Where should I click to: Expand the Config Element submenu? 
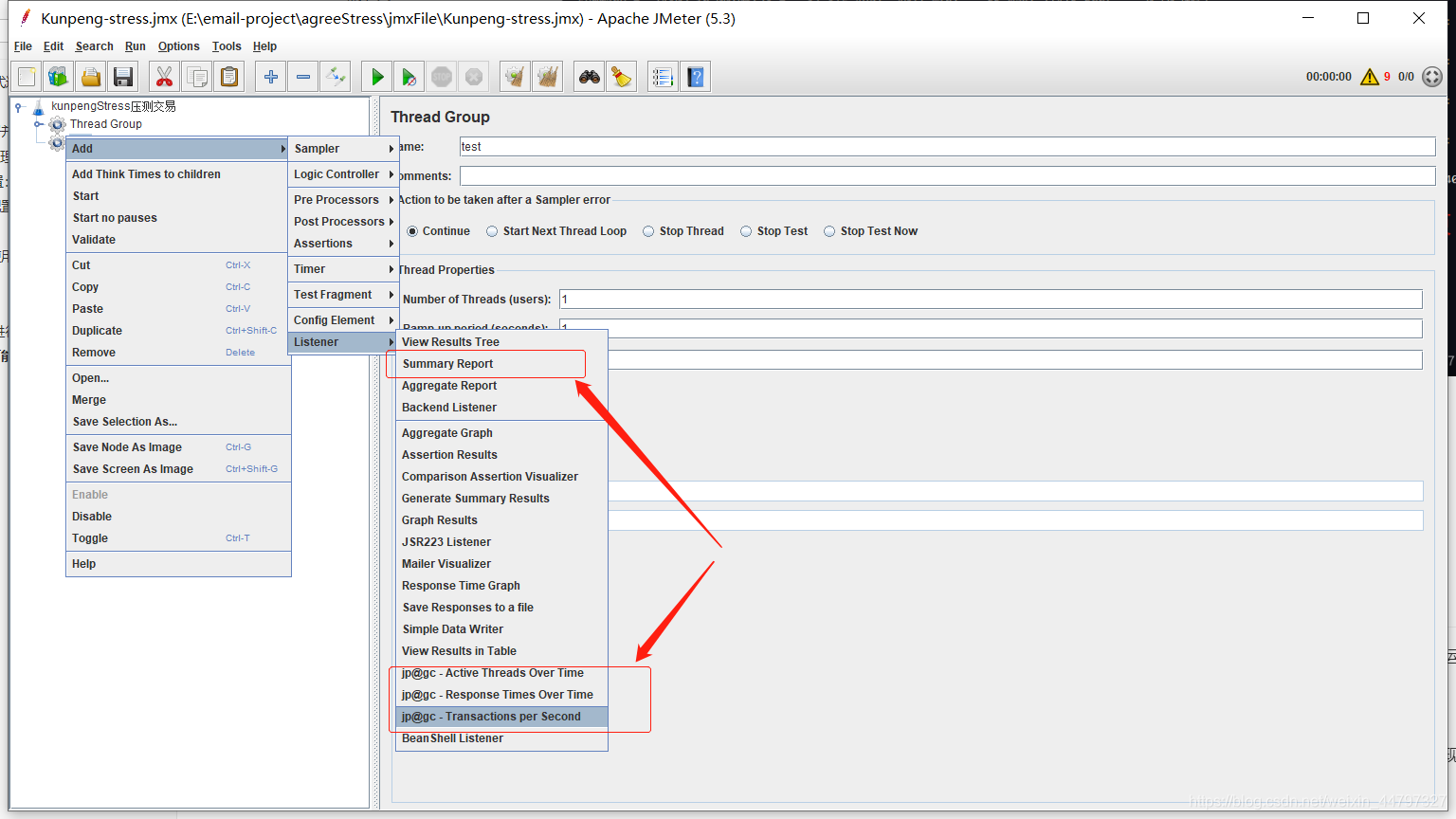343,320
